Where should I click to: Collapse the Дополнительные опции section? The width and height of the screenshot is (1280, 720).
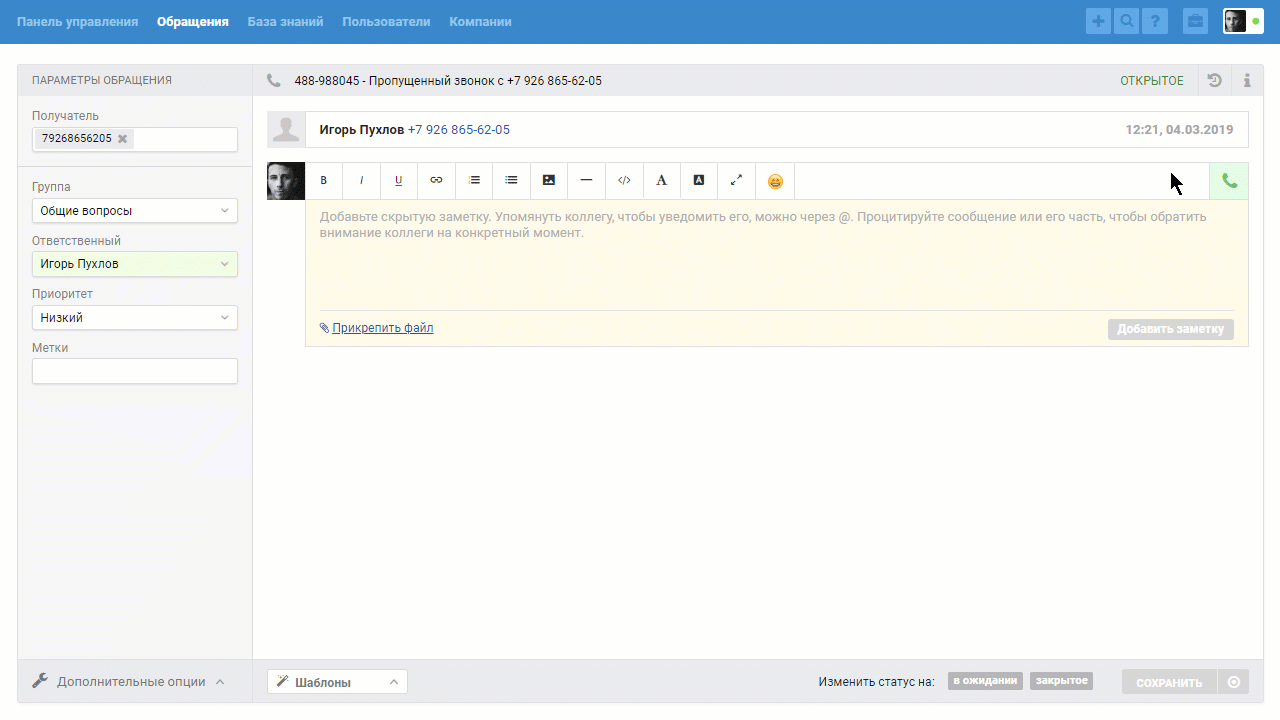click(x=130, y=681)
